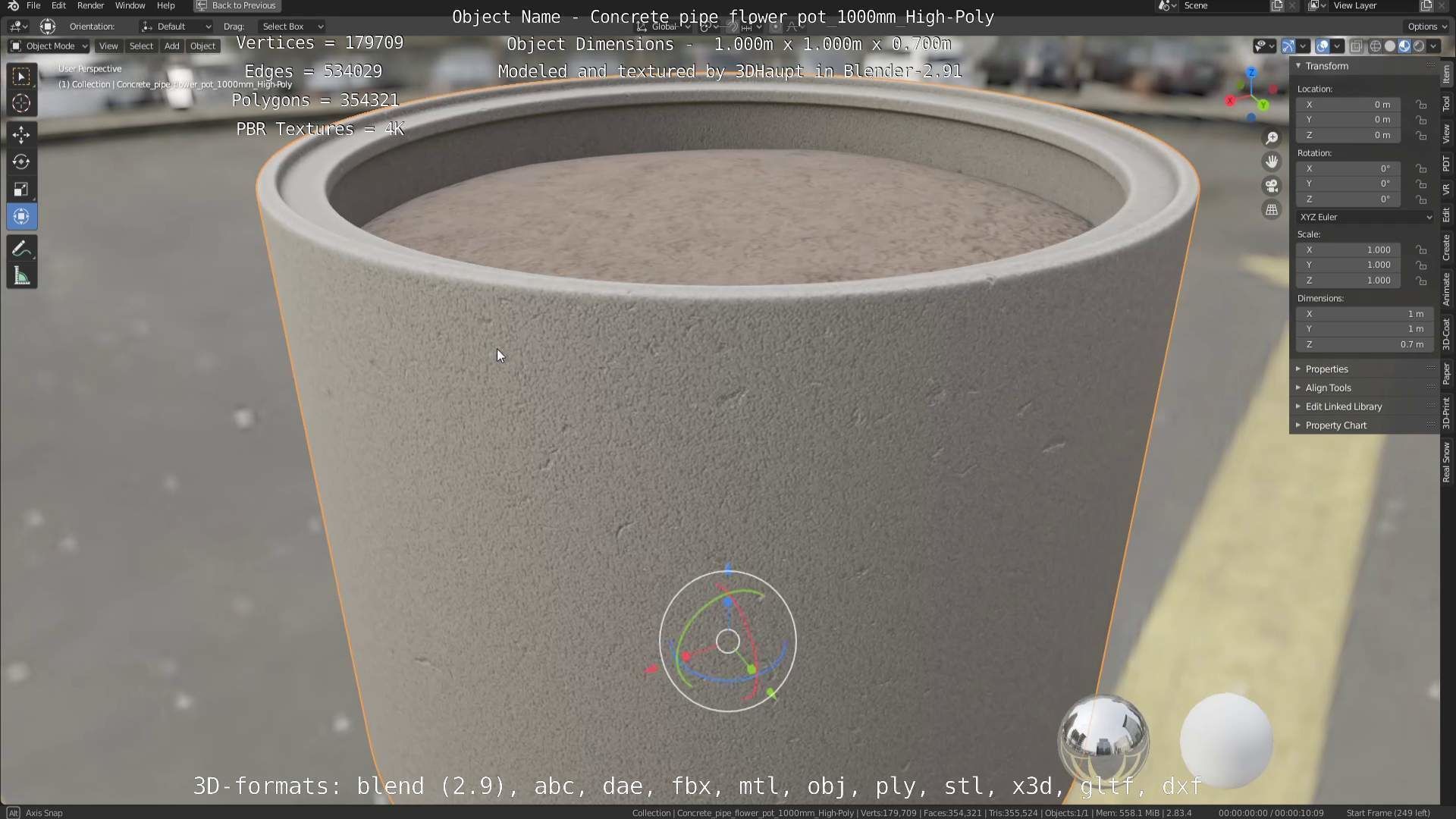Click Back to Previous button
The width and height of the screenshot is (1456, 819).
[237, 5]
